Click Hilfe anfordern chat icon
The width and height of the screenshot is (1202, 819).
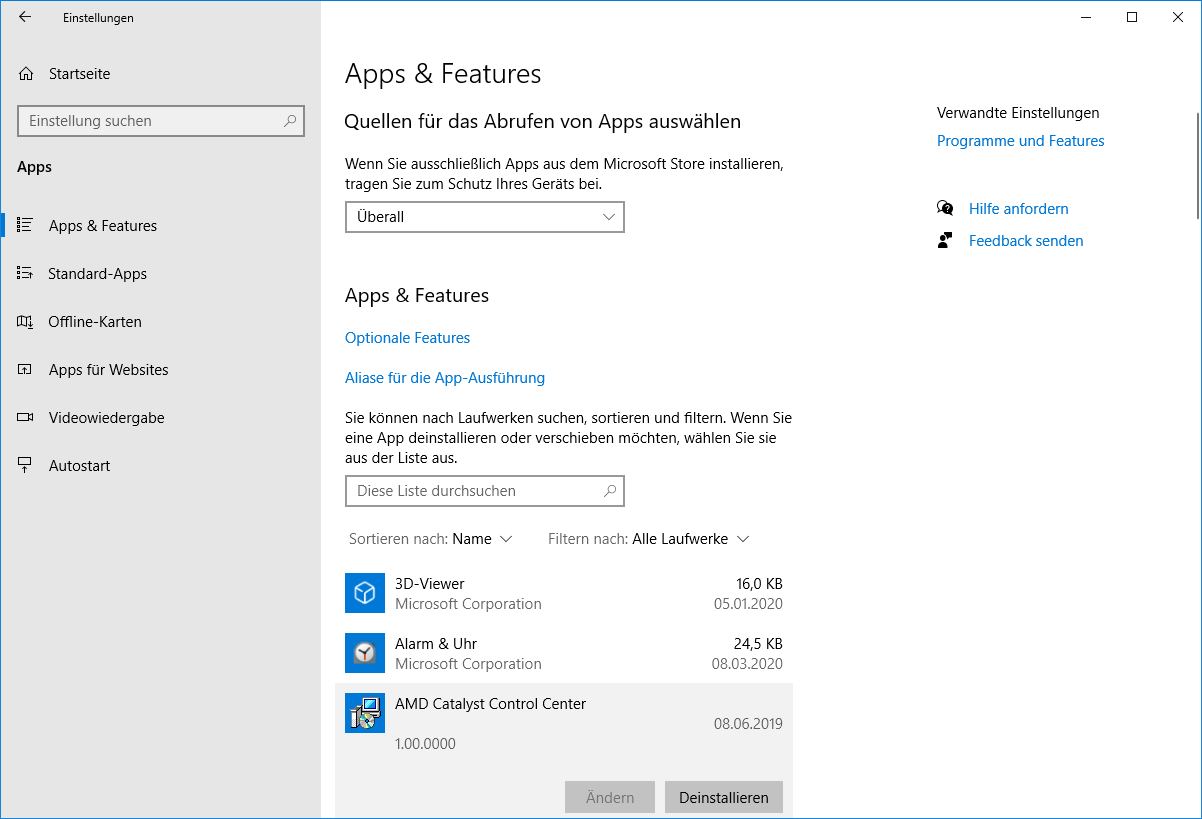coord(945,208)
